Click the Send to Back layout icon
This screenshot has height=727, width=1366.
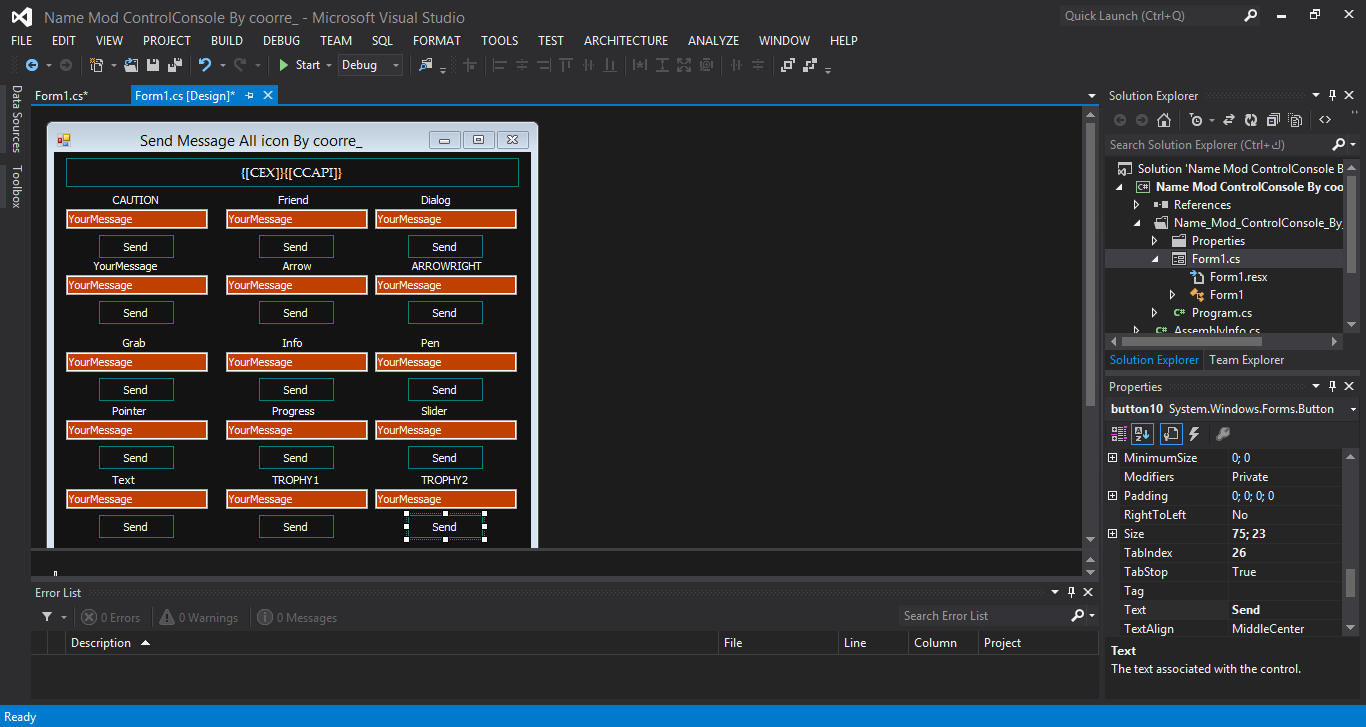[x=810, y=65]
